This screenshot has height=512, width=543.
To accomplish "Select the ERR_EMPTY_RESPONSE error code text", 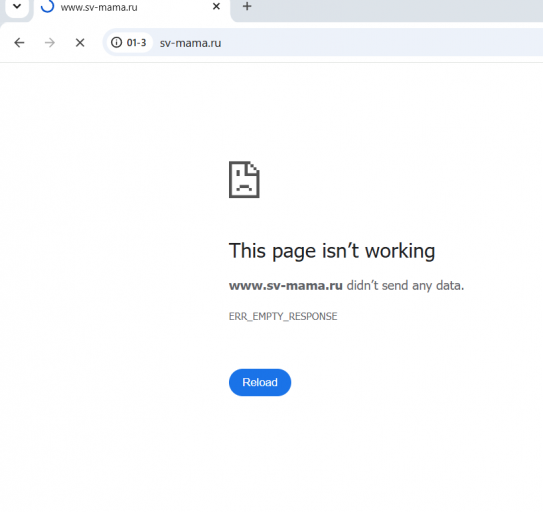I will pos(283,316).
